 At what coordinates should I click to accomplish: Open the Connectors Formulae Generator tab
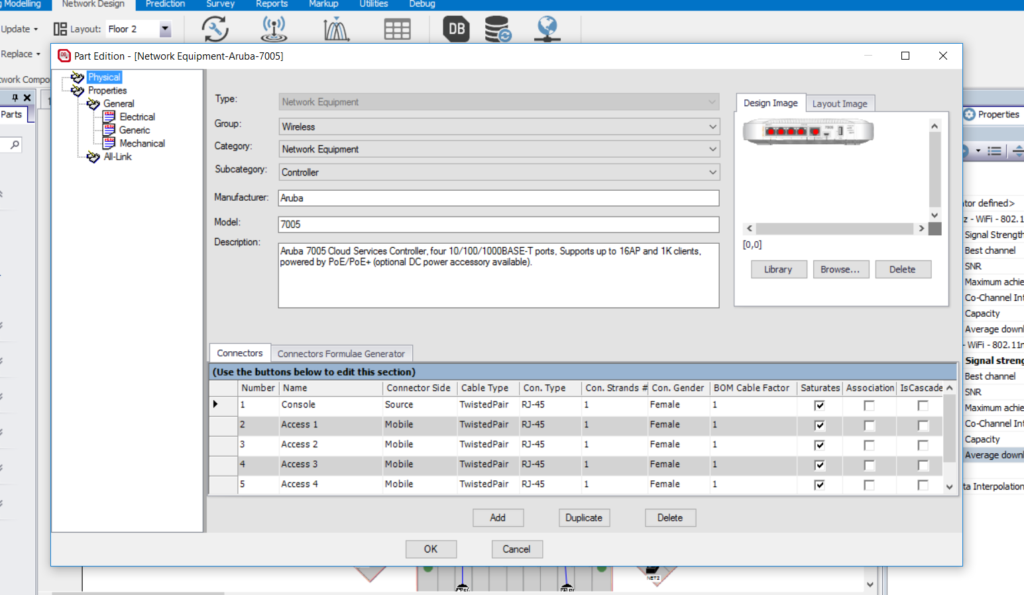[341, 353]
